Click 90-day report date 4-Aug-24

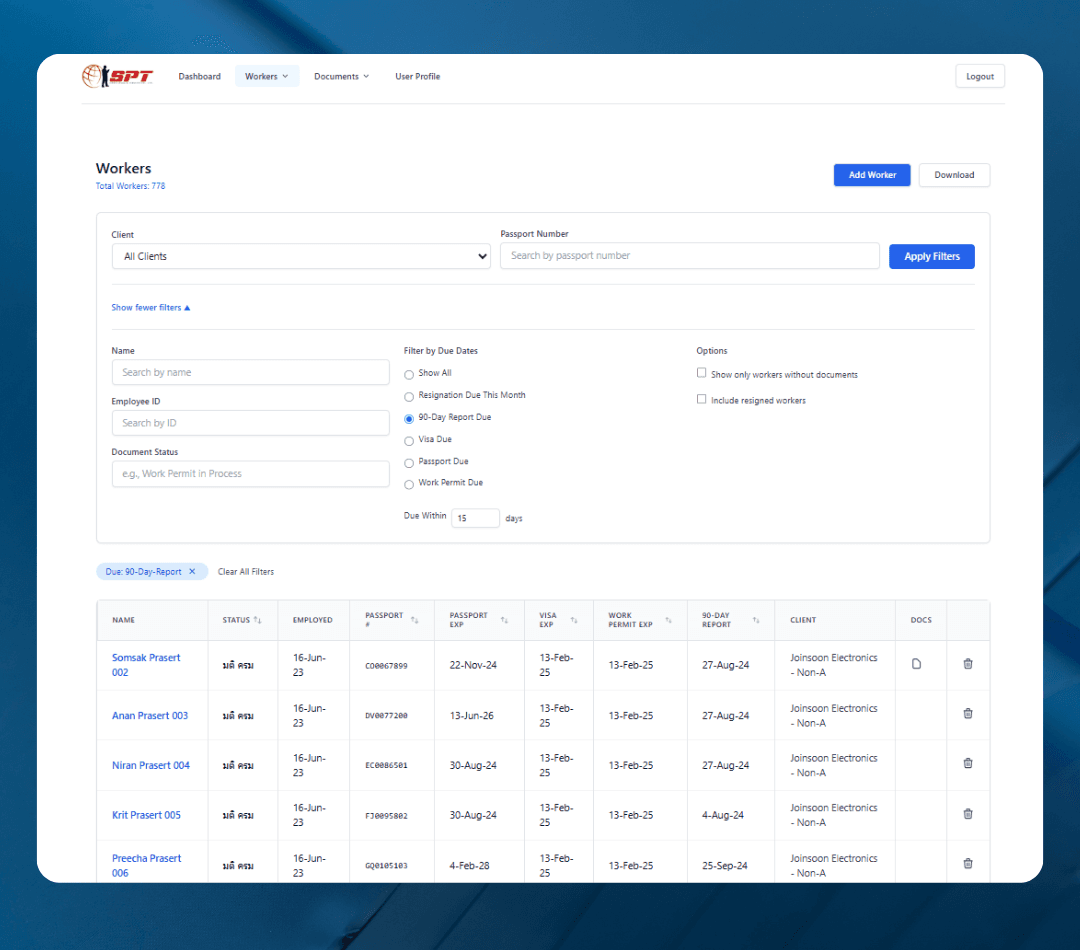point(723,815)
